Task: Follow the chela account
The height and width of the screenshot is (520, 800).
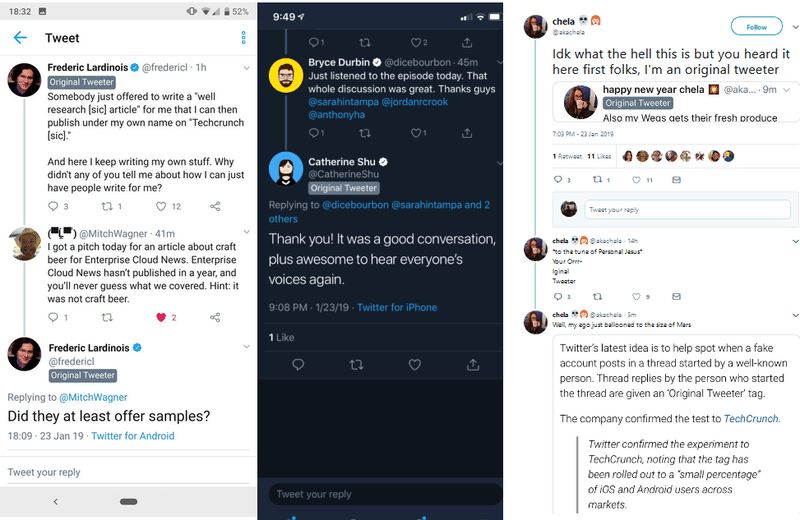Action: (x=756, y=27)
